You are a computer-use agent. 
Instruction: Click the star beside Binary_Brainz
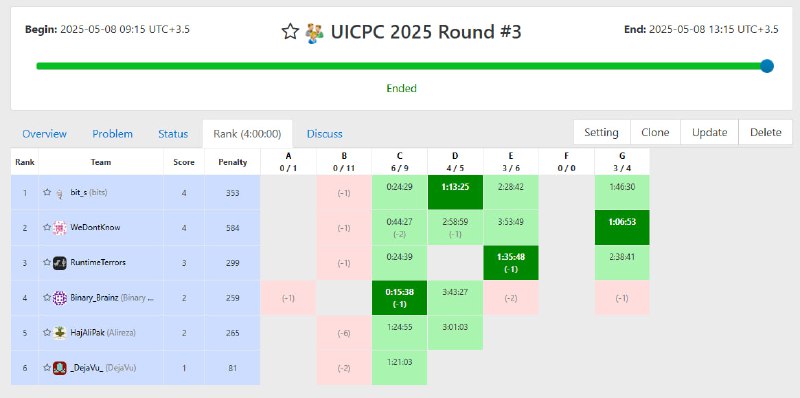tap(47, 297)
